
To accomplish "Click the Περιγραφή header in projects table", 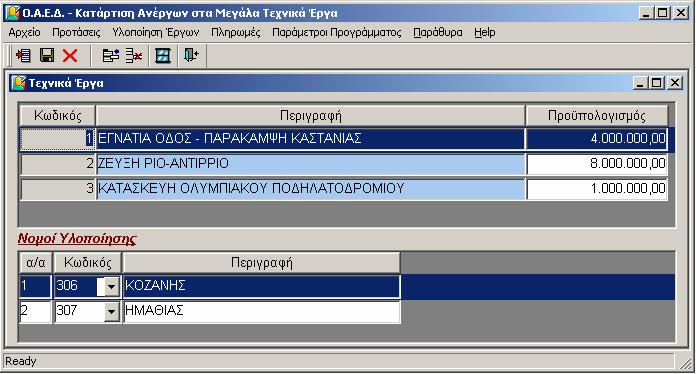I will coord(311,116).
